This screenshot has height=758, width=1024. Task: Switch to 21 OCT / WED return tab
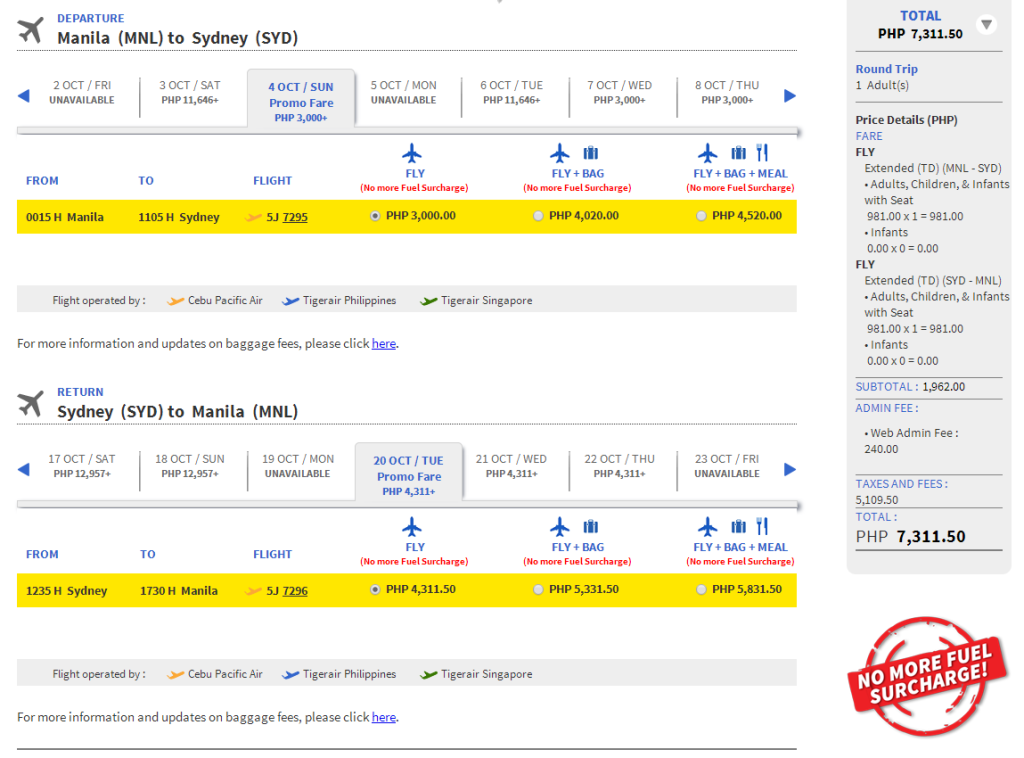tap(511, 466)
